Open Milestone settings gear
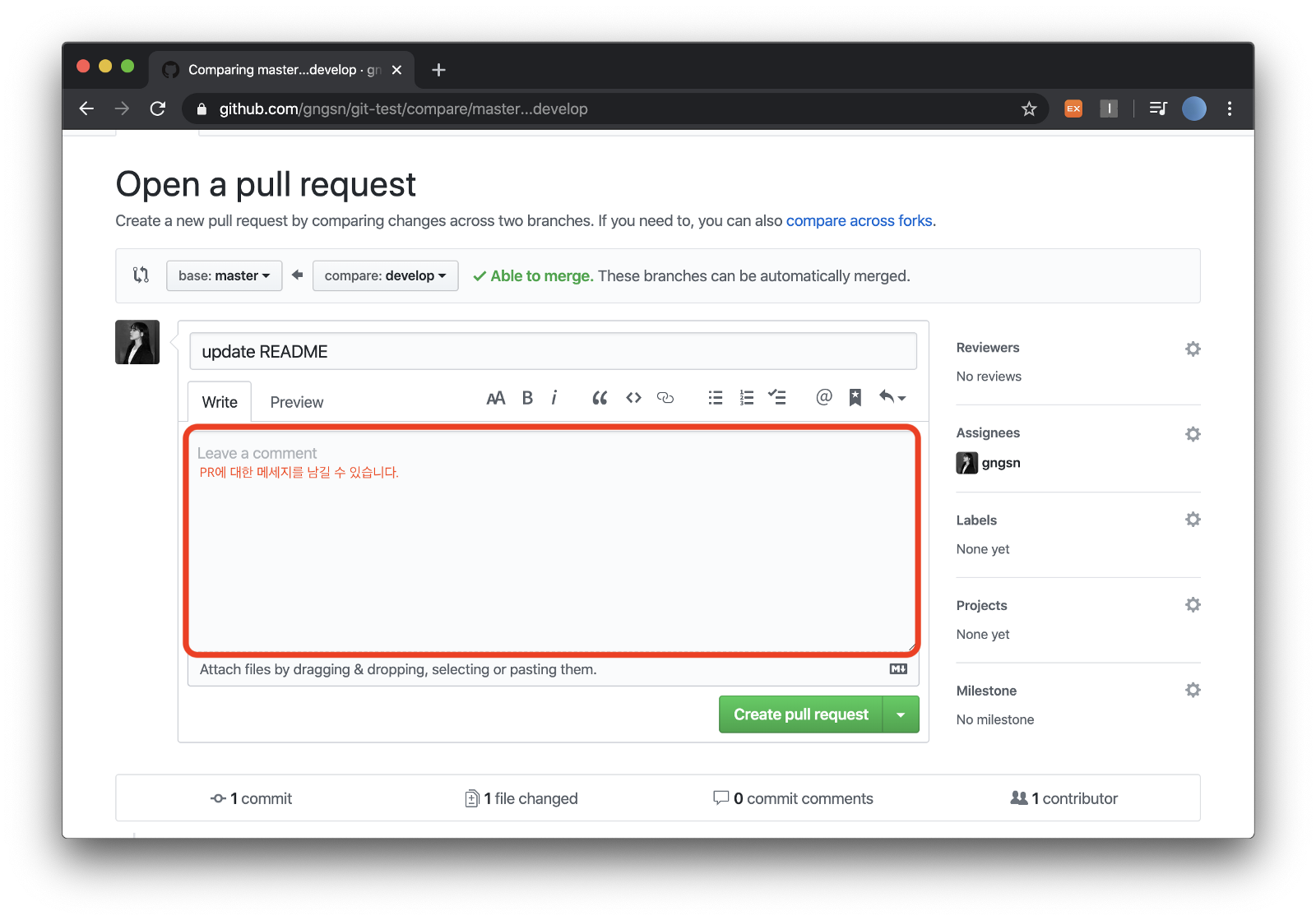Screen dimensions: 1316x920 (1193, 691)
